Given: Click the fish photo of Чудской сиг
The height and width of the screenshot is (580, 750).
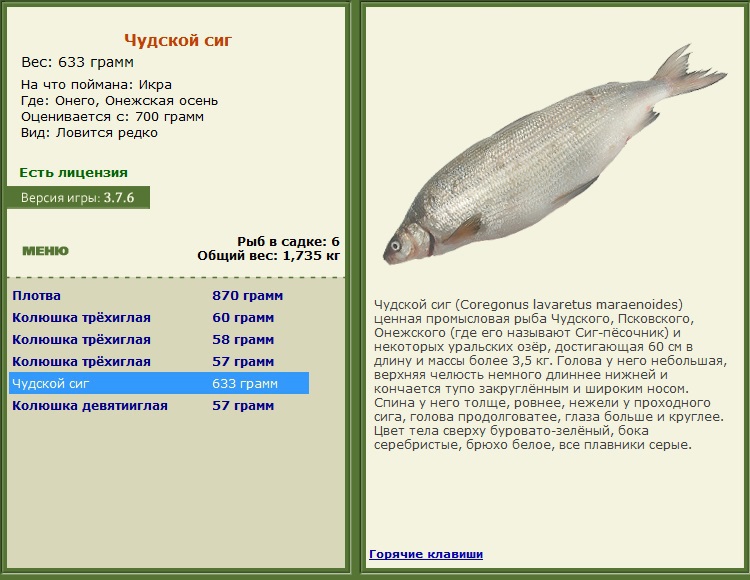Looking at the screenshot, I should [x=555, y=155].
